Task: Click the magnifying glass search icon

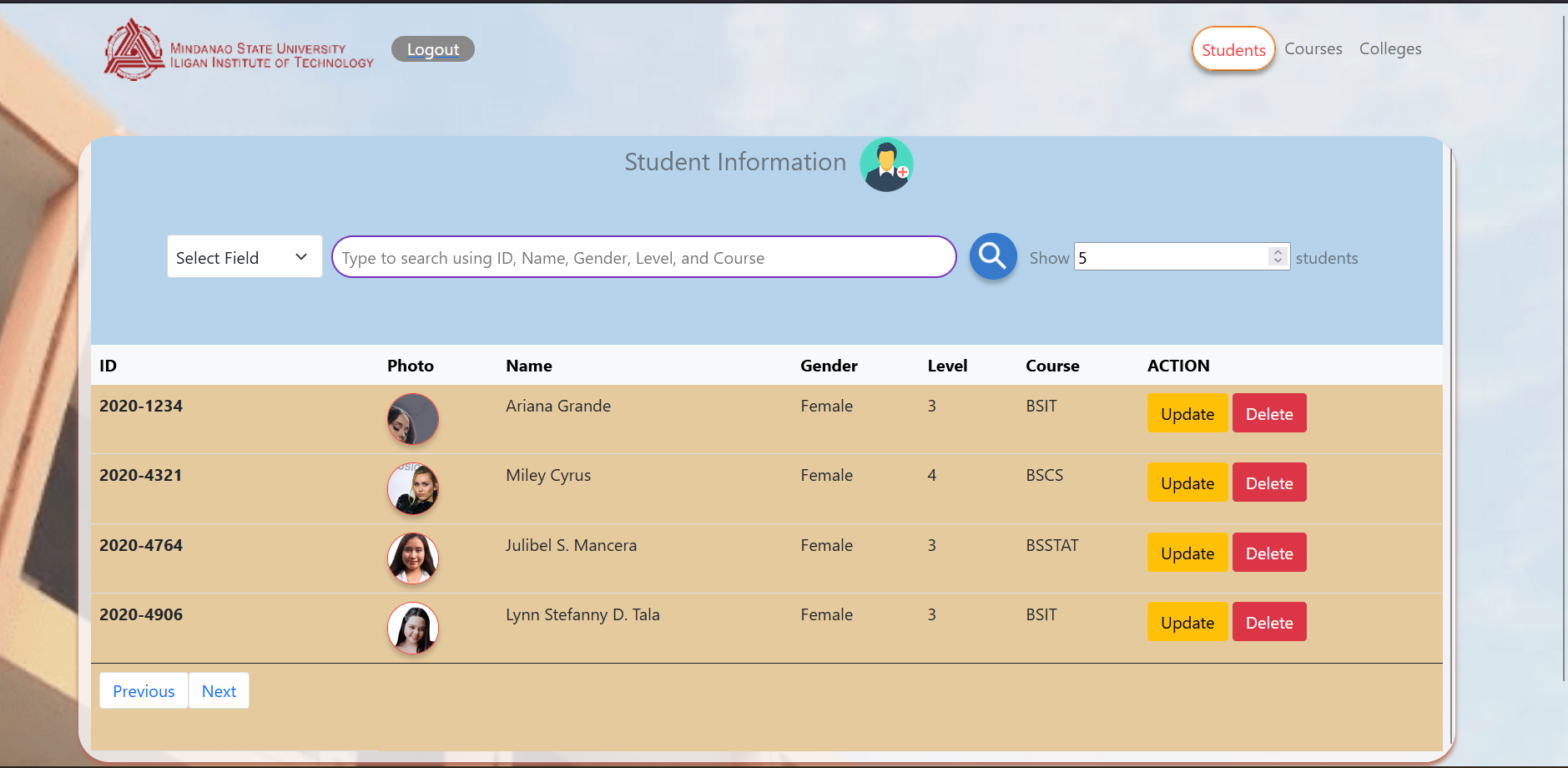Action: [x=992, y=256]
